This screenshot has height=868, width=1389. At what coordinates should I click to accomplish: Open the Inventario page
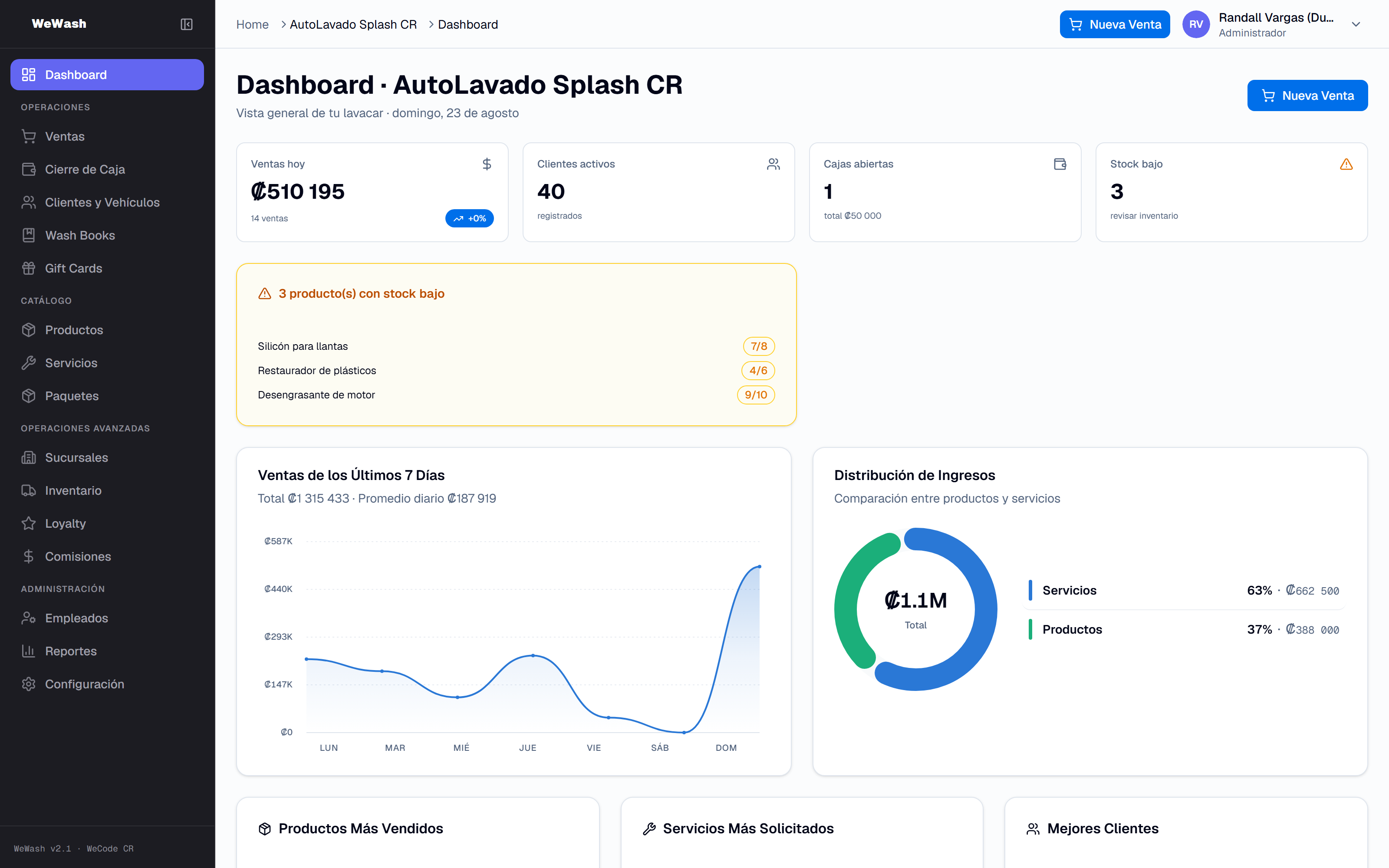(107, 491)
